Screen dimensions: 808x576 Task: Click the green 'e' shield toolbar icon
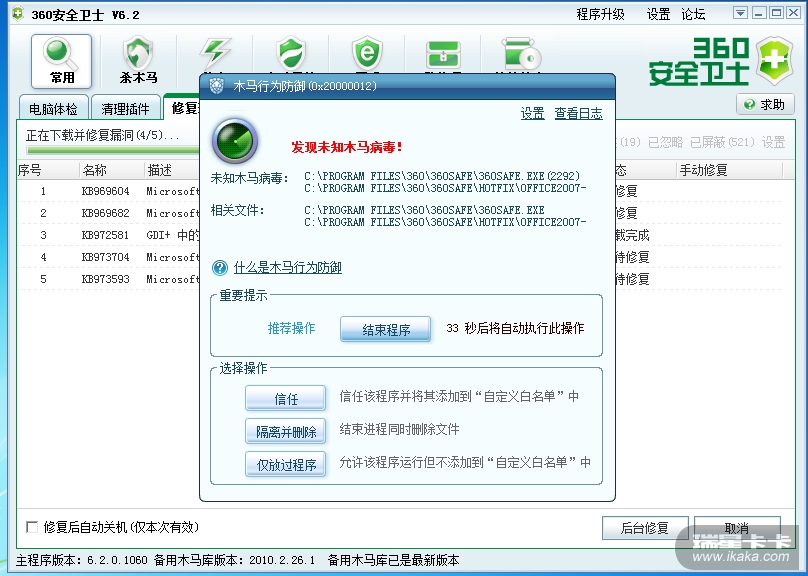367,54
